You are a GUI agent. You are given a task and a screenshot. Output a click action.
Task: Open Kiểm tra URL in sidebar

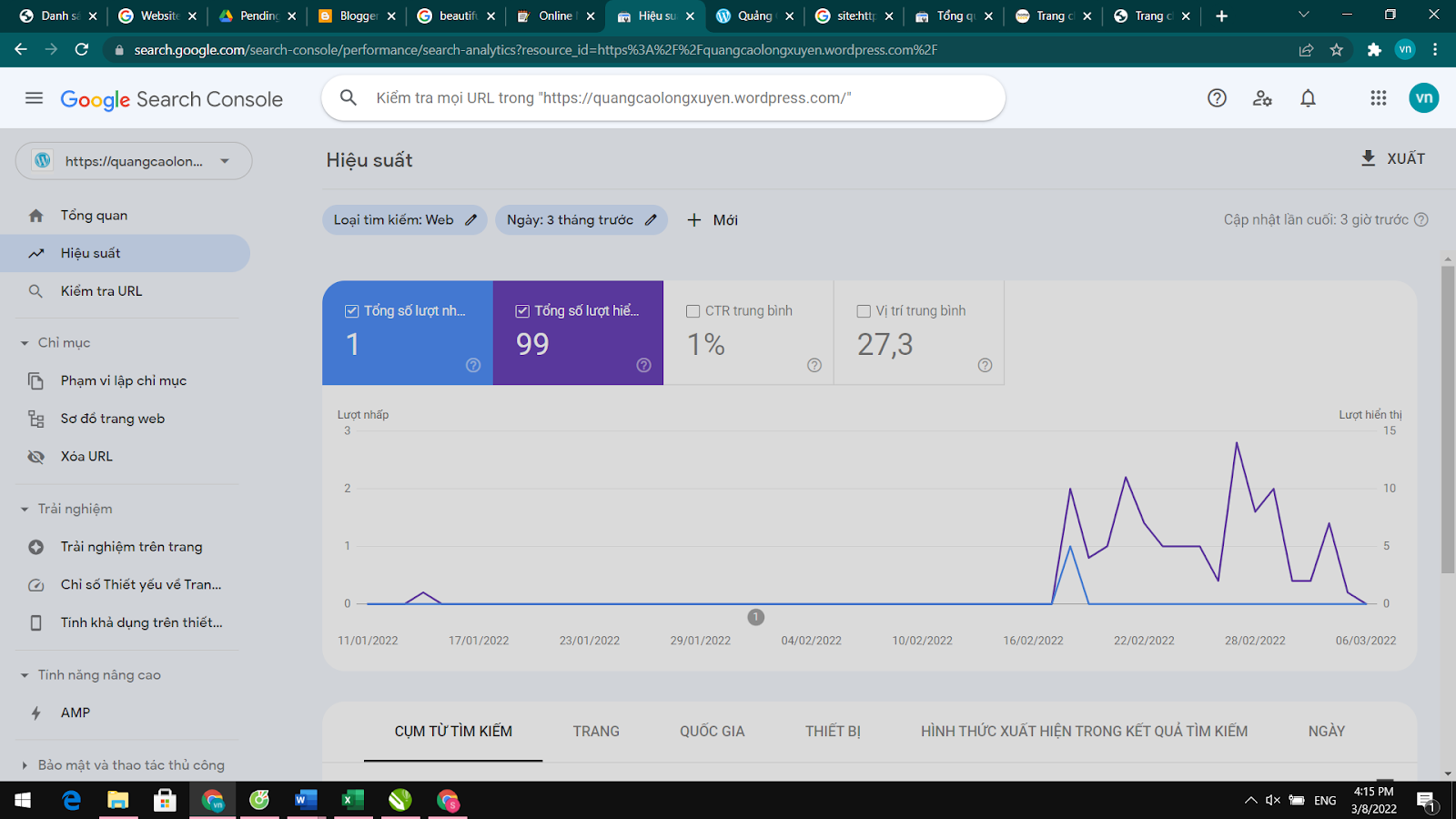pyautogui.click(x=126, y=291)
